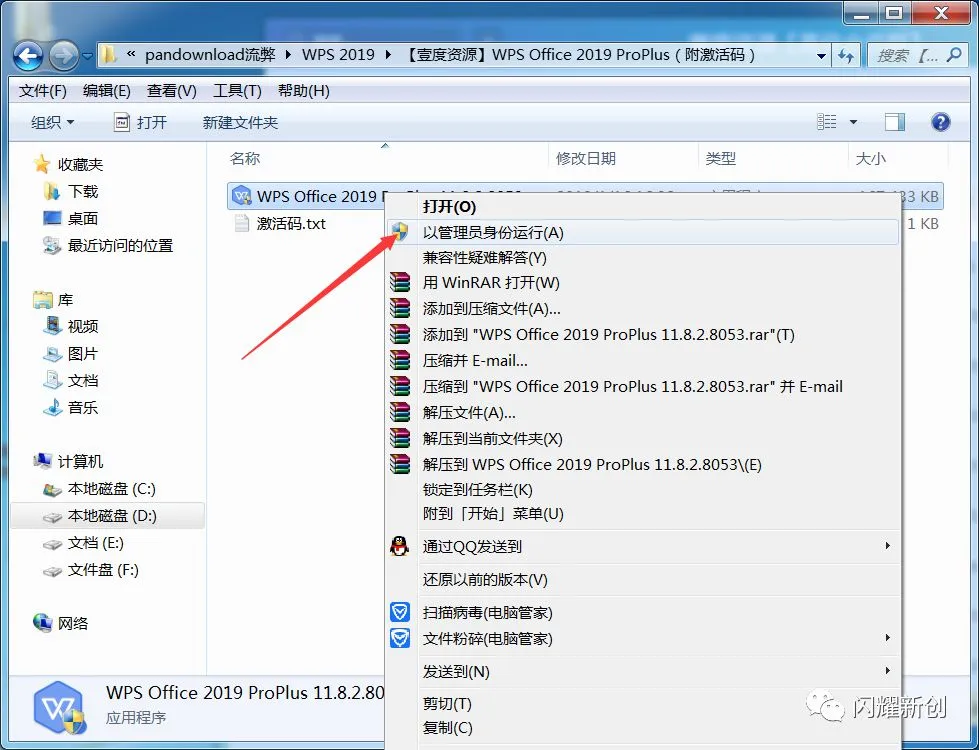The height and width of the screenshot is (750, 979).
Task: Click WinRAR icon beside 压缩并 E-mail...
Action: (400, 360)
